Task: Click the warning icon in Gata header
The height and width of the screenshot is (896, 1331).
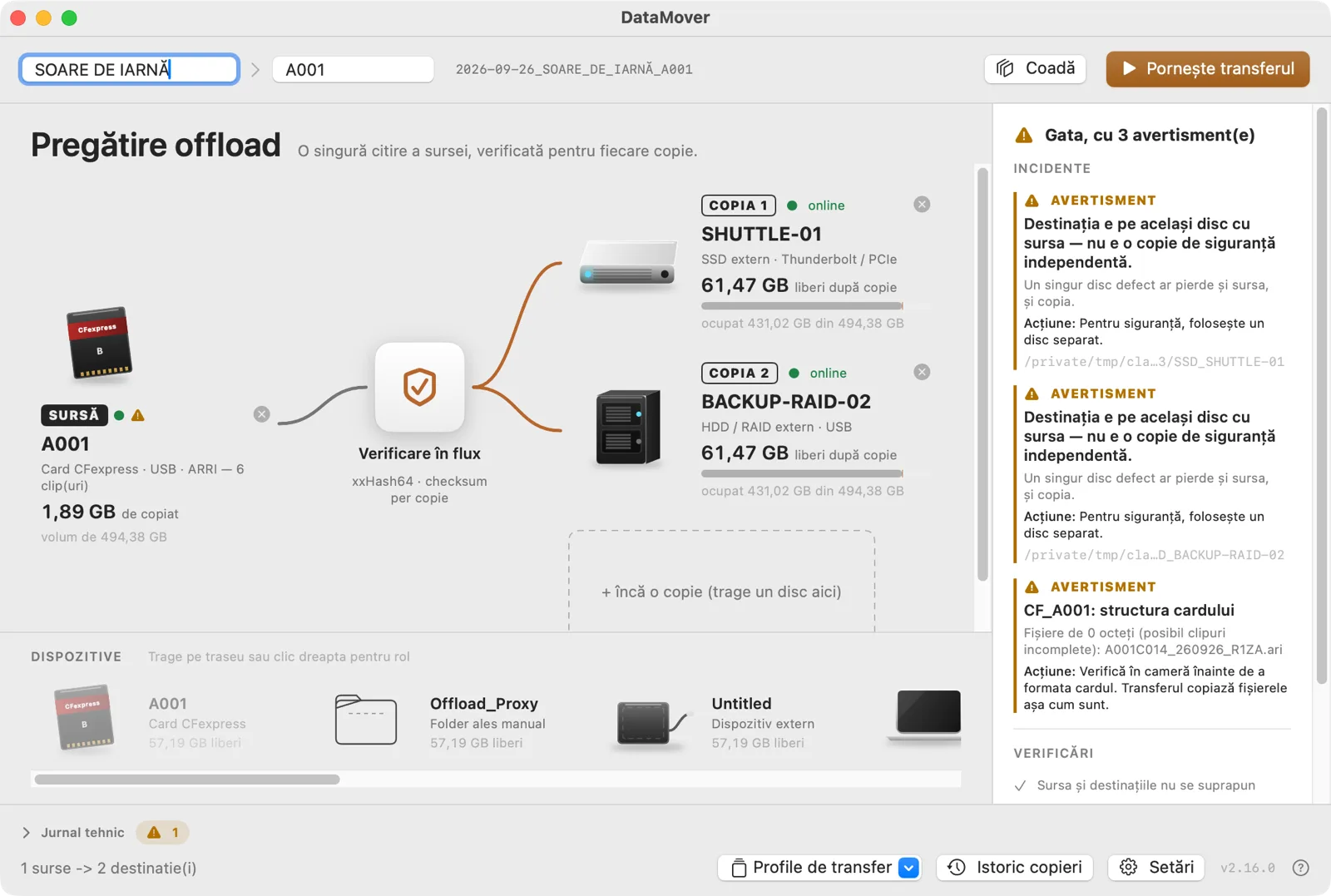Action: pyautogui.click(x=1024, y=135)
